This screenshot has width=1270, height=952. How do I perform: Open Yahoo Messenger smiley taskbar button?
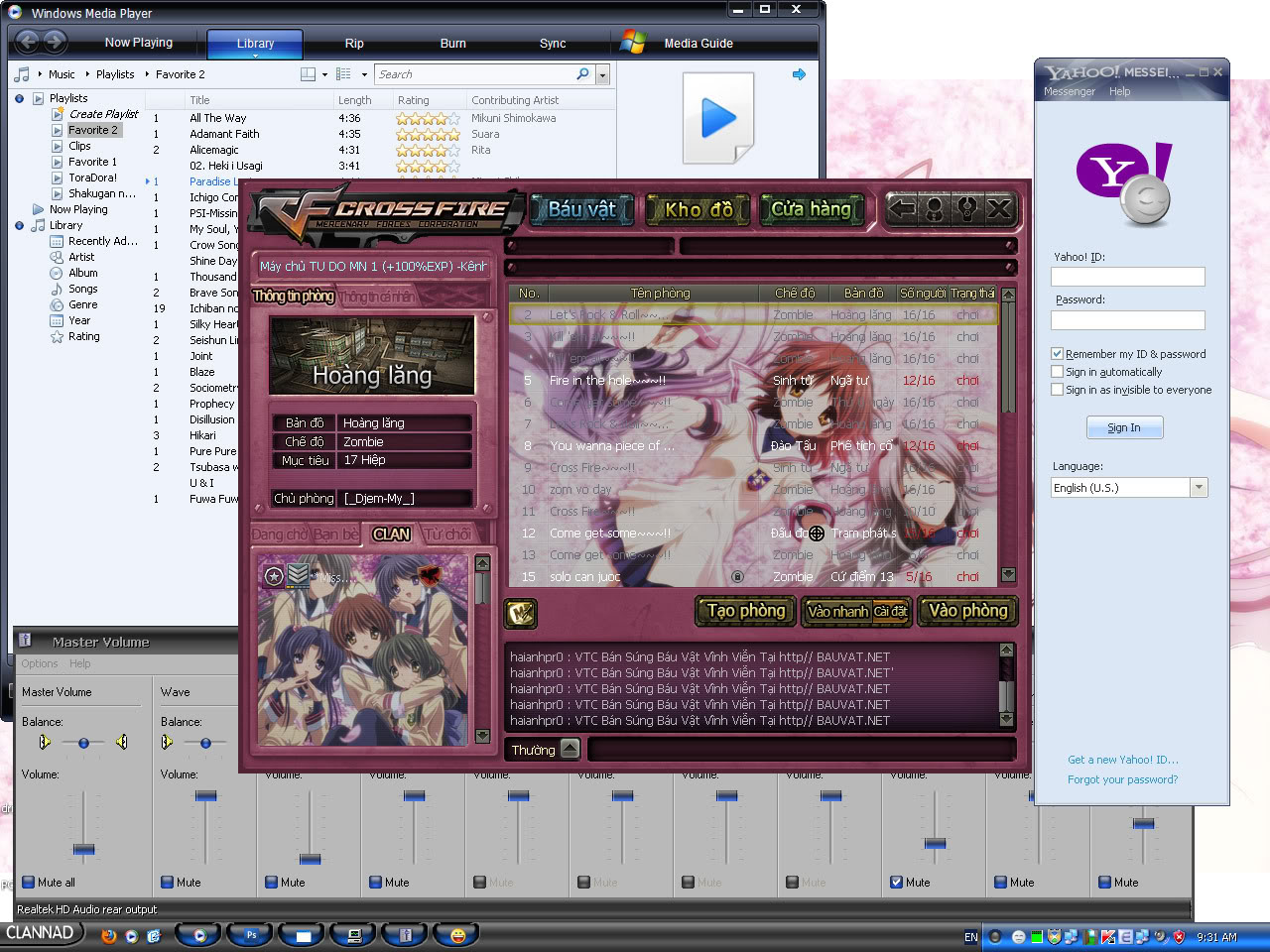(457, 934)
